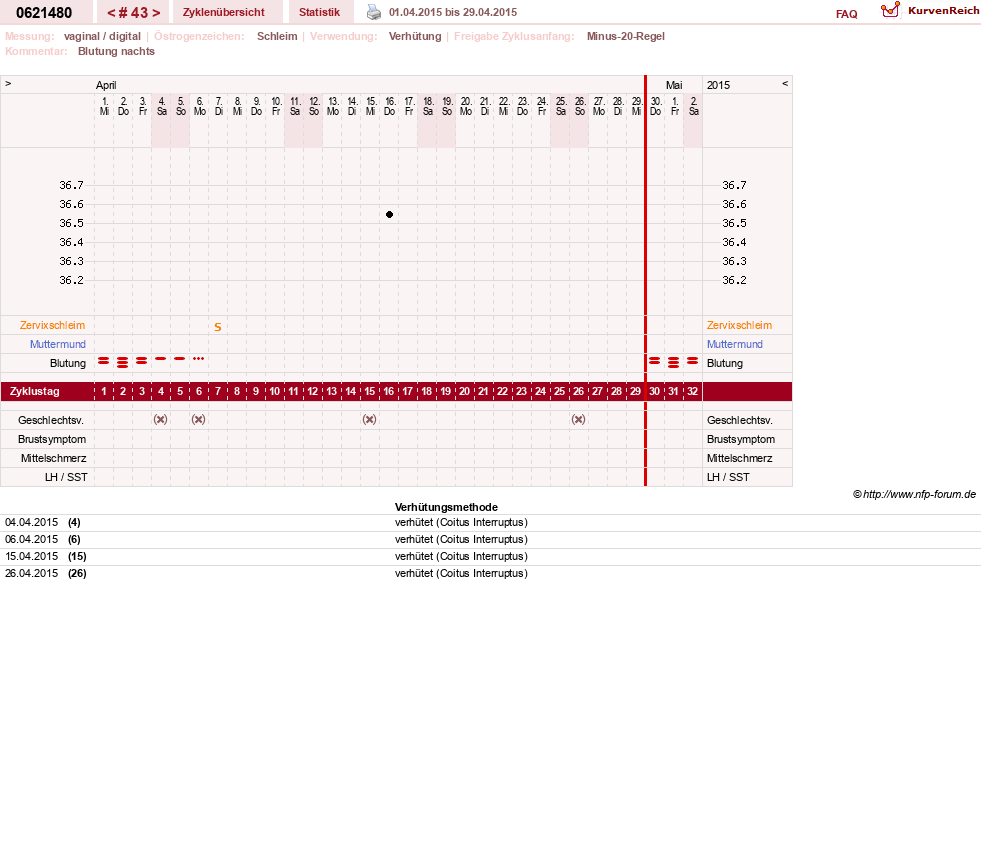
Task: Click the left LH / SST row label
Action: [x=66, y=477]
